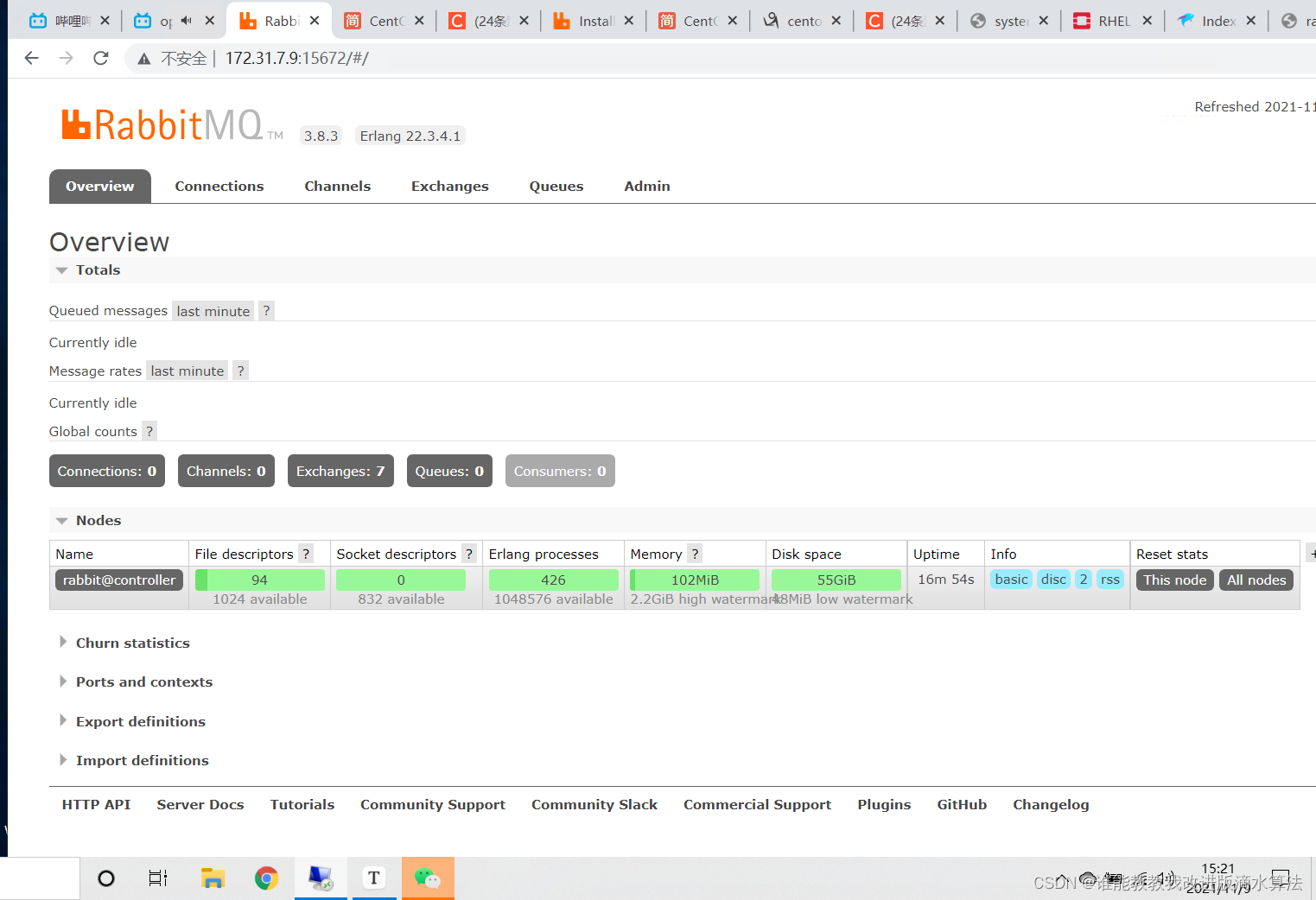
Task: Open File Explorer from the taskbar
Action: [x=213, y=878]
